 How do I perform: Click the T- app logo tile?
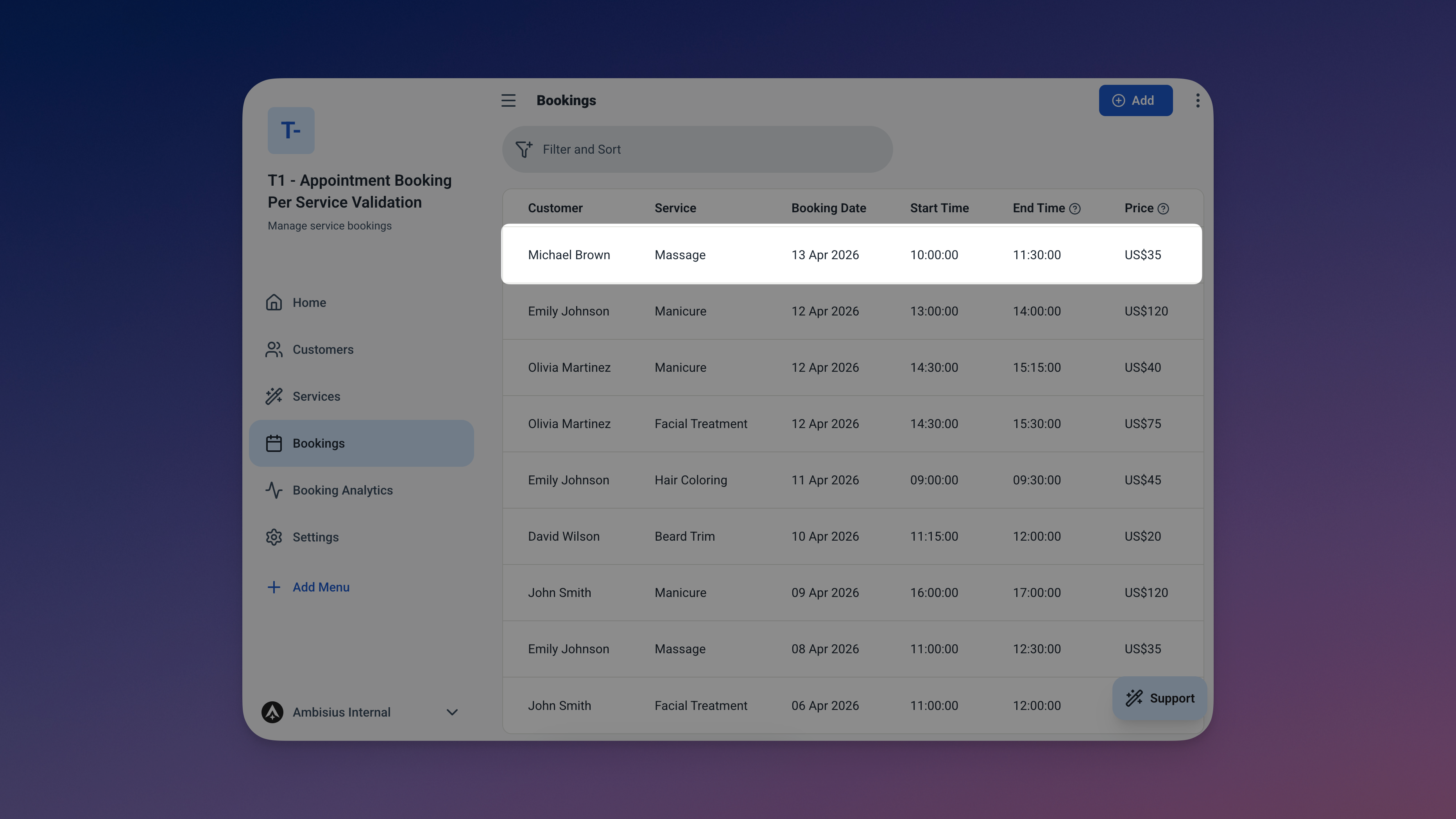click(x=290, y=131)
